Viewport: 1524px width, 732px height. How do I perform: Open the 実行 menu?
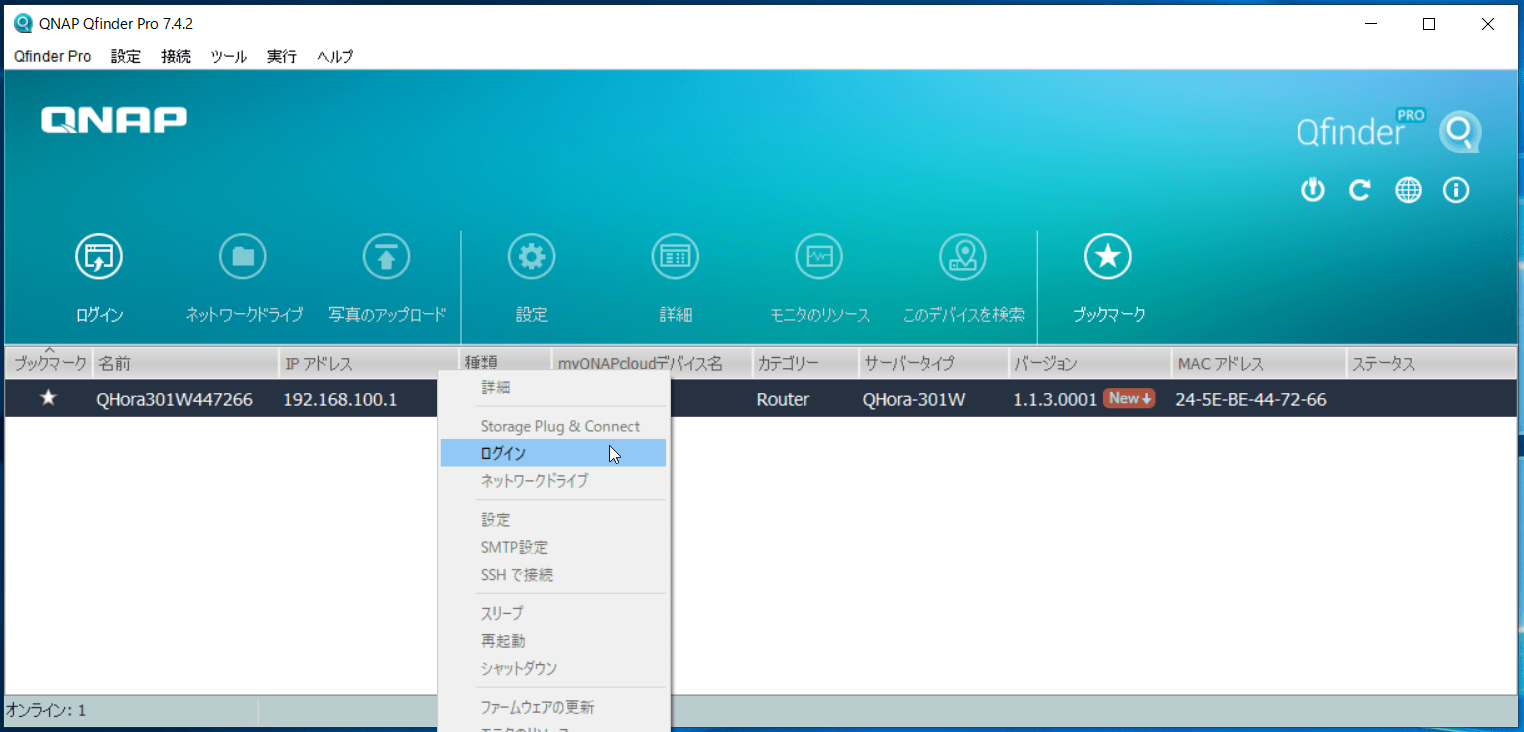click(282, 57)
